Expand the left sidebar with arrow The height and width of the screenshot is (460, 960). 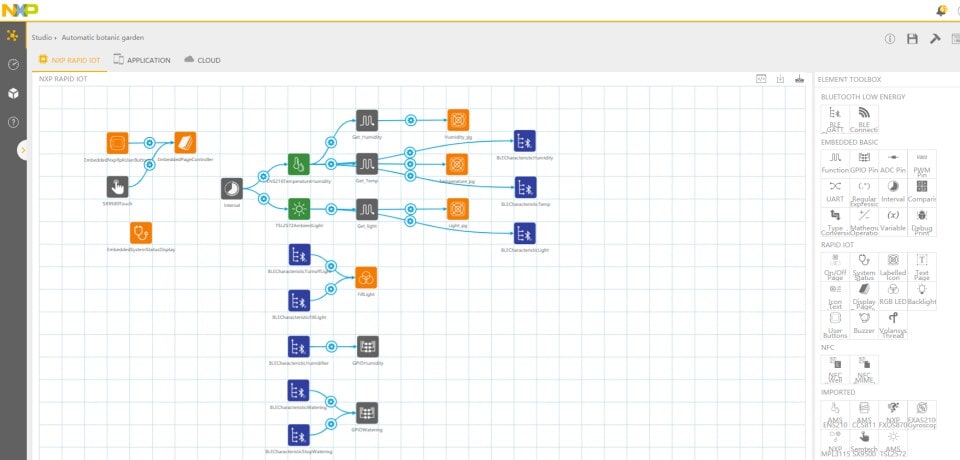[23, 150]
